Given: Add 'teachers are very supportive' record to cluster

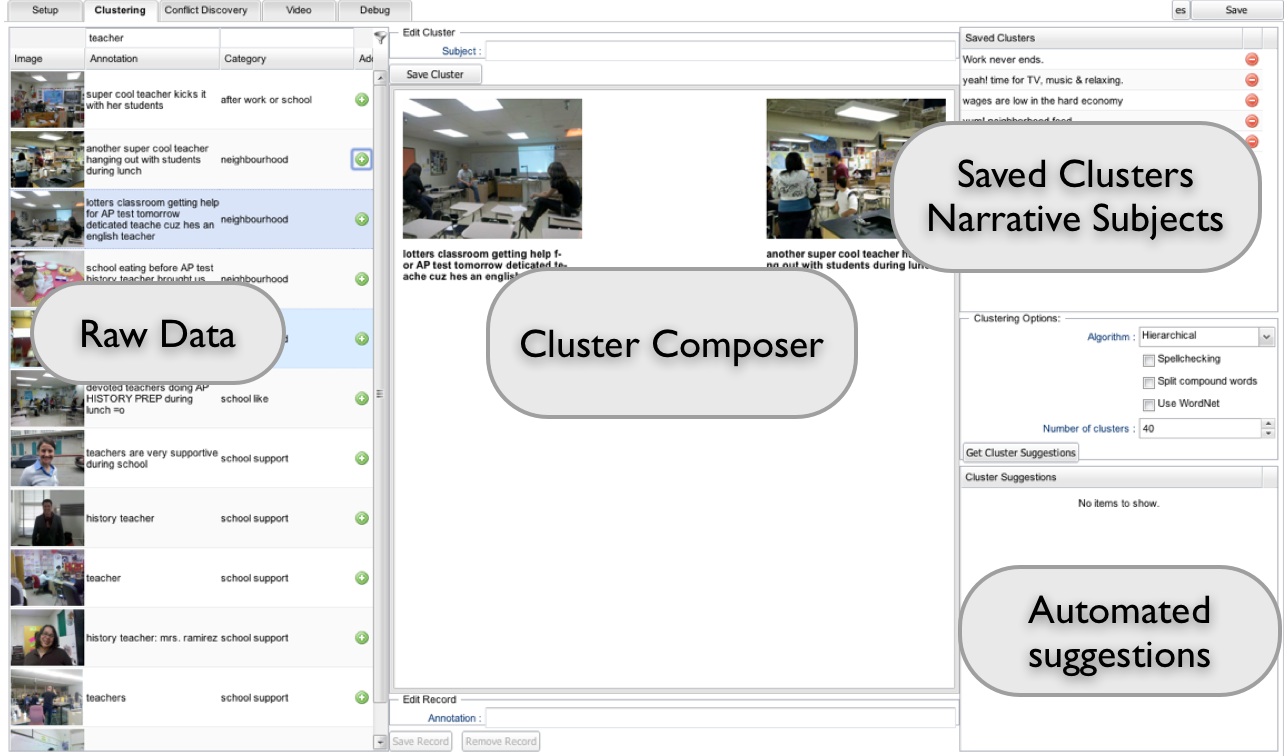Looking at the screenshot, I should coord(362,458).
